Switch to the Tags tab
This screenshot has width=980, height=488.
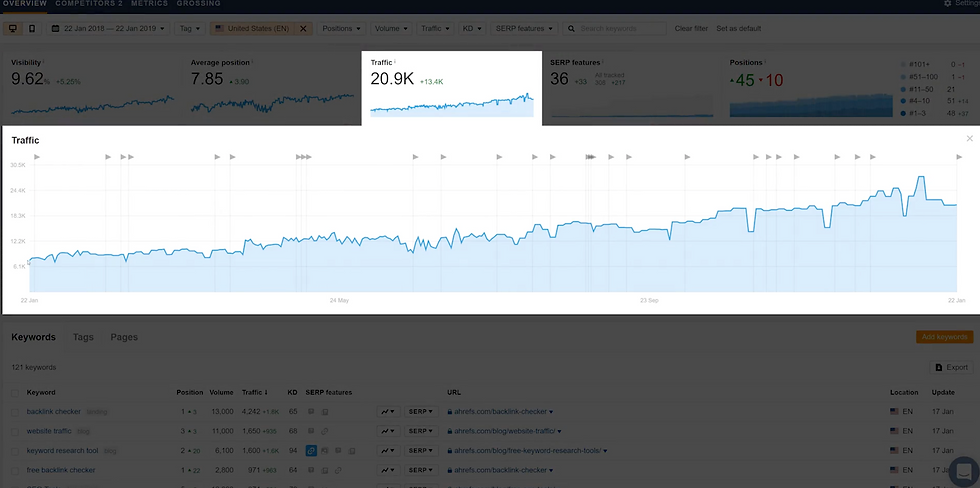click(83, 337)
